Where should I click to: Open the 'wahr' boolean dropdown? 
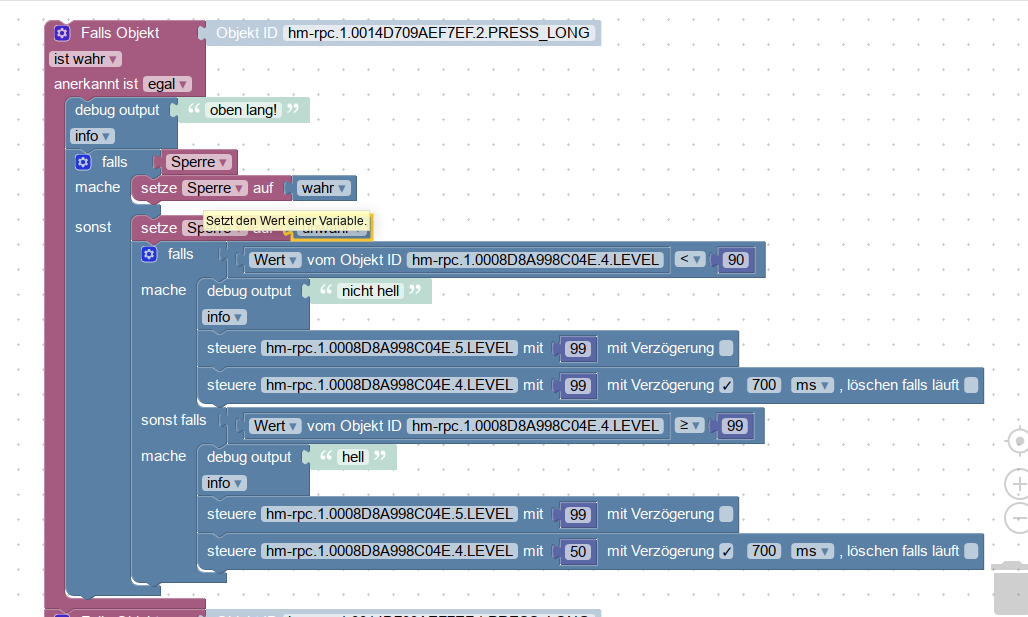click(x=323, y=188)
